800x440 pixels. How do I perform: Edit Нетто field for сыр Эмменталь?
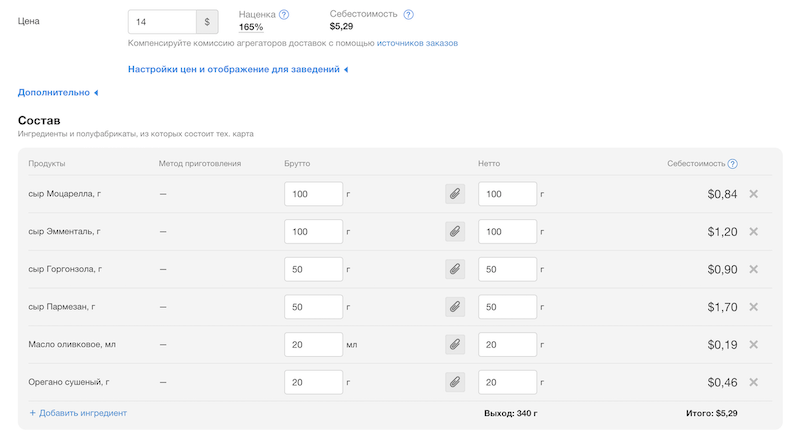click(x=507, y=232)
